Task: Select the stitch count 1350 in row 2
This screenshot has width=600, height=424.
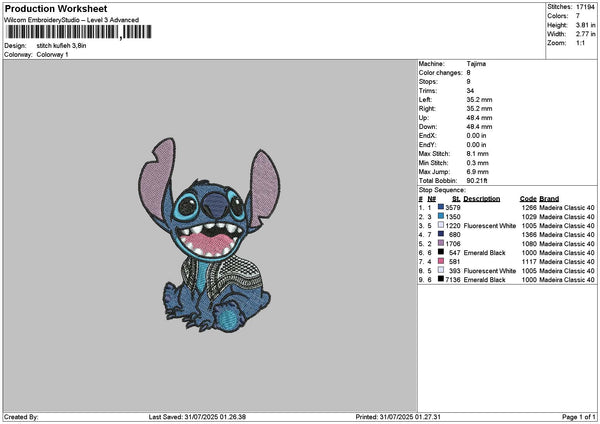Action: [x=453, y=217]
